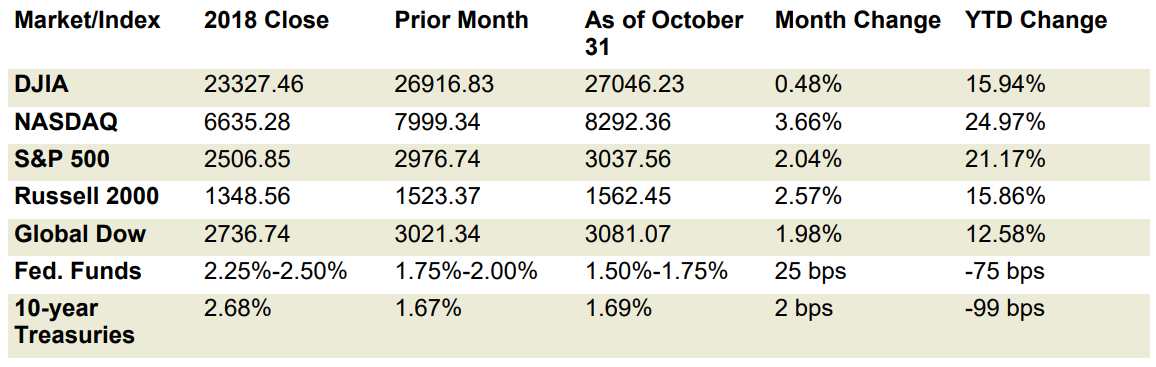Select the YTD Change column header

pyautogui.click(x=1036, y=21)
